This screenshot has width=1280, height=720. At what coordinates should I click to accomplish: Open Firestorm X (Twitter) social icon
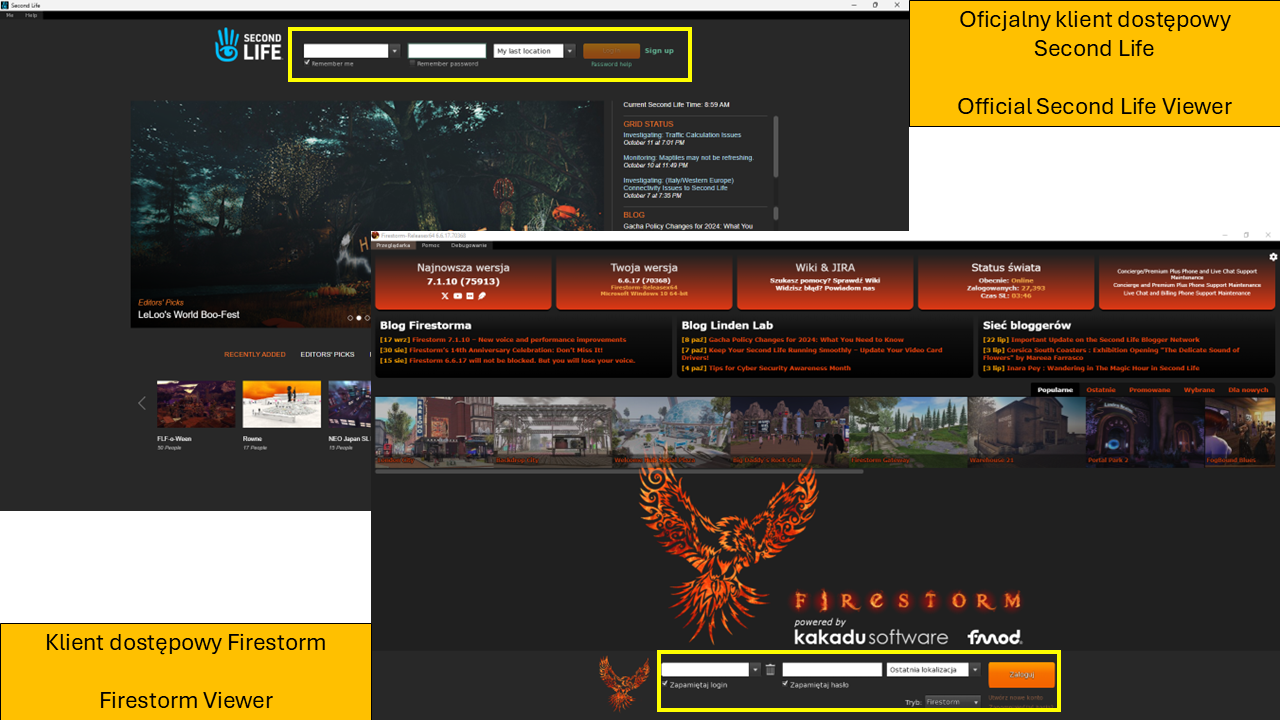[445, 296]
